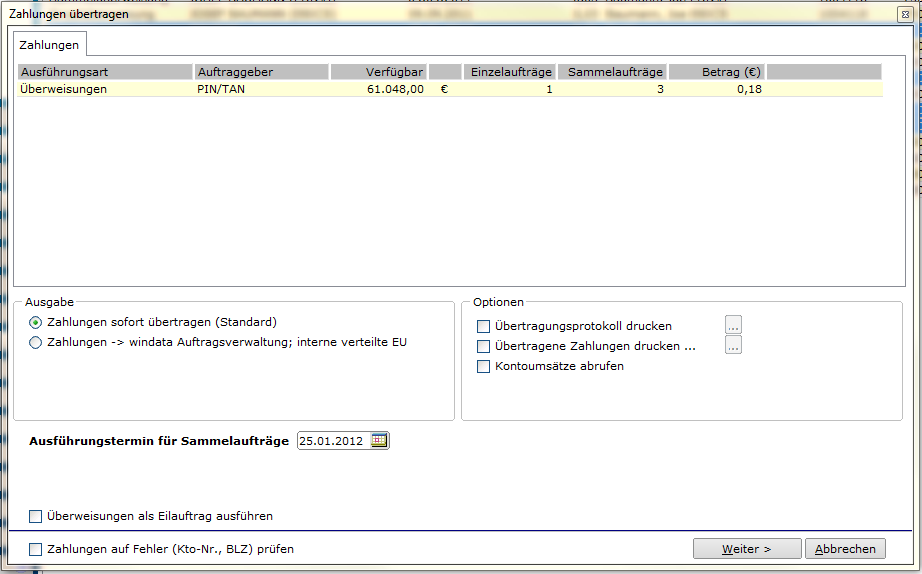
Task: Select Zahlungen sofort übertragen (Standard)
Action: pyautogui.click(x=36, y=322)
